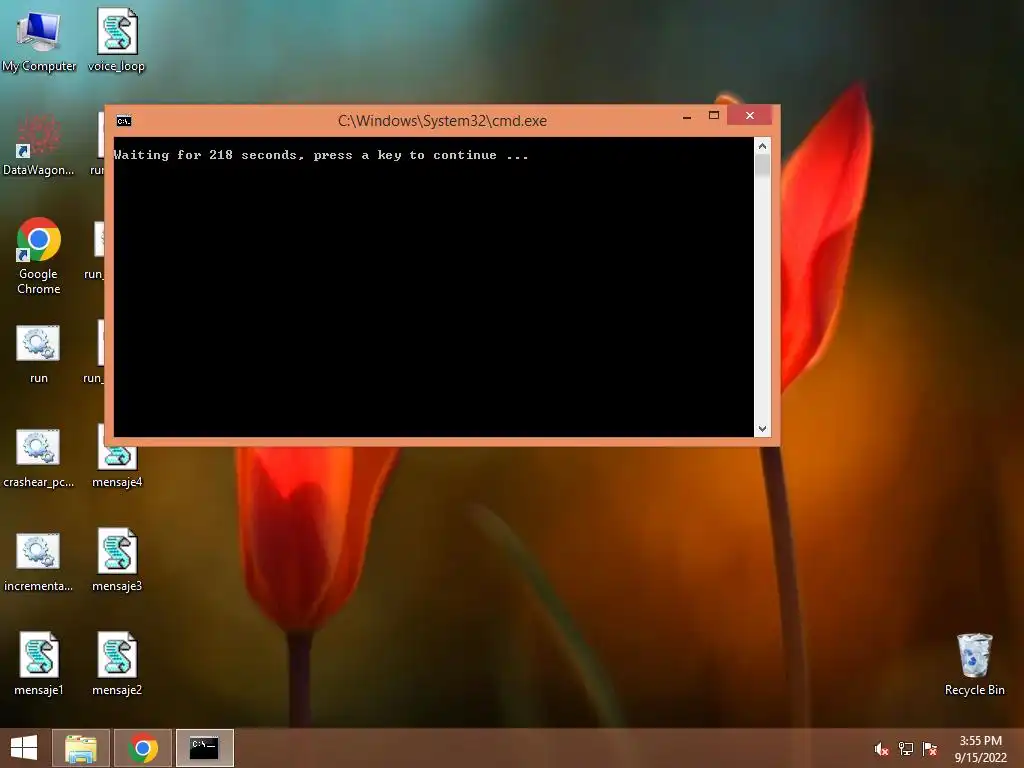The width and height of the screenshot is (1024, 768).
Task: Open the DataWagon shortcut on desktop
Action: pos(39,144)
